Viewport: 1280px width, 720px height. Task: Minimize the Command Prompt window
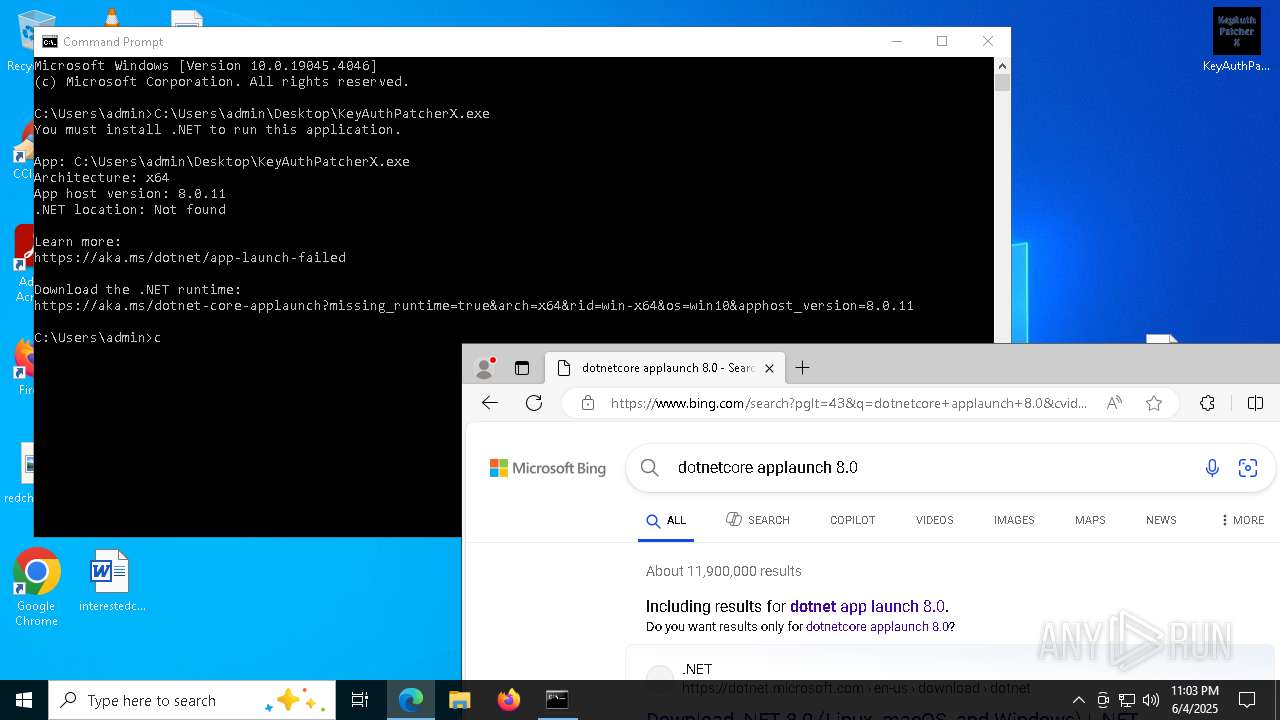click(x=896, y=41)
